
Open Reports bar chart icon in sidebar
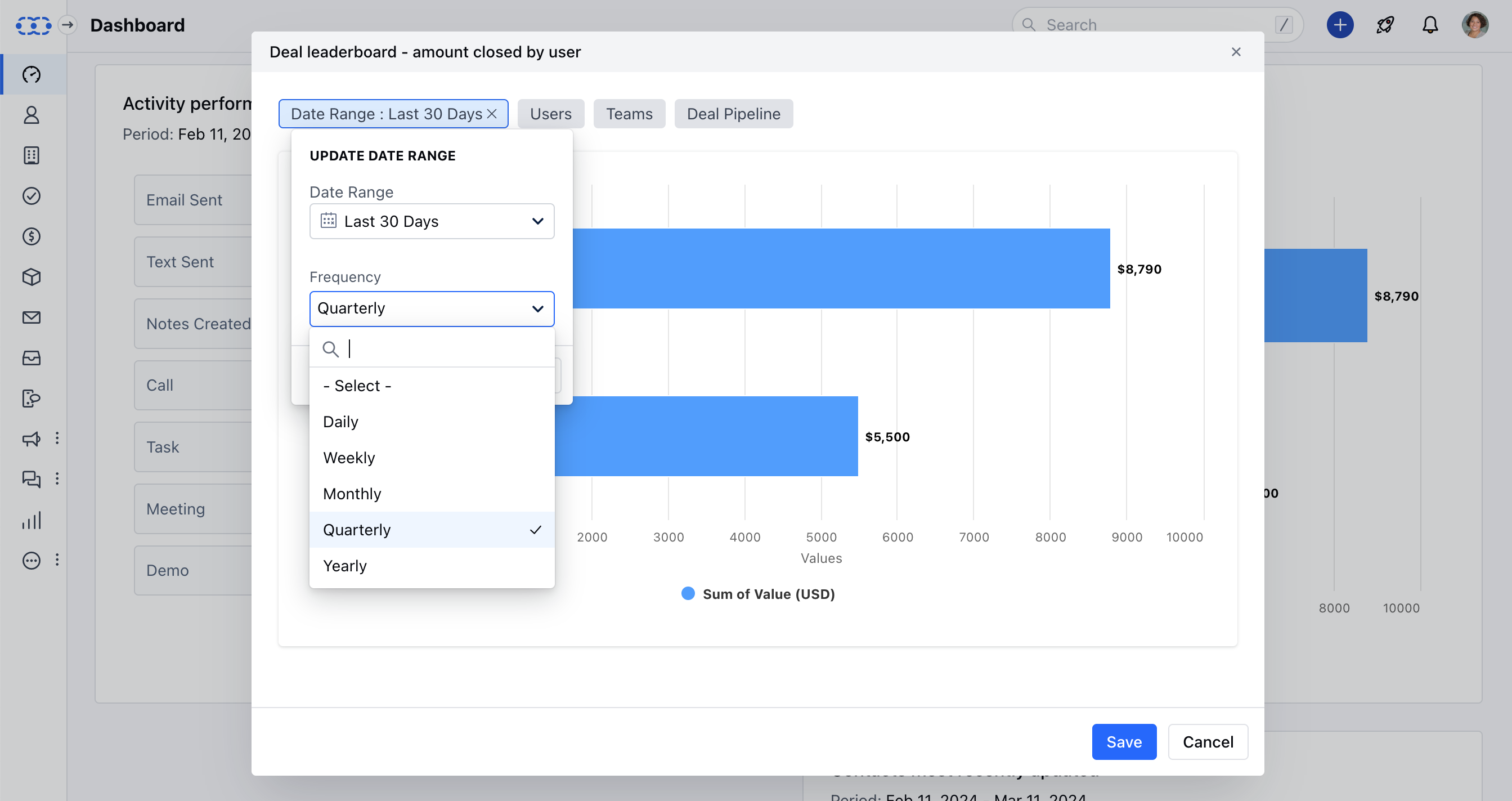pos(31,520)
